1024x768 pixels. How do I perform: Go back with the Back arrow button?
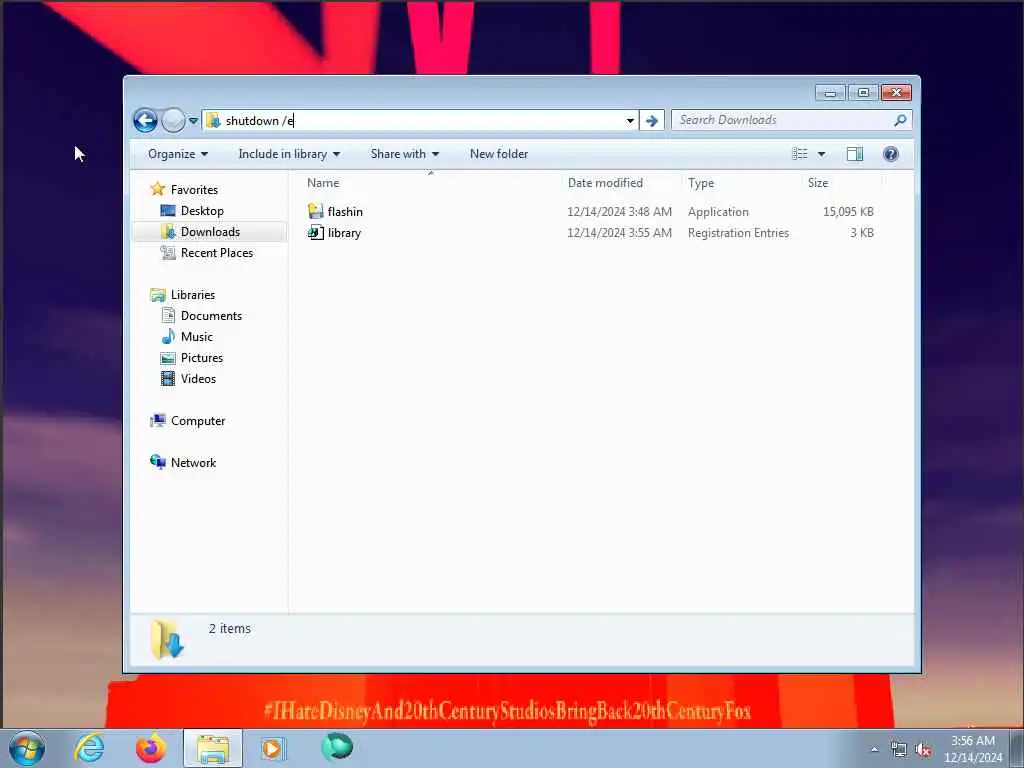[145, 120]
